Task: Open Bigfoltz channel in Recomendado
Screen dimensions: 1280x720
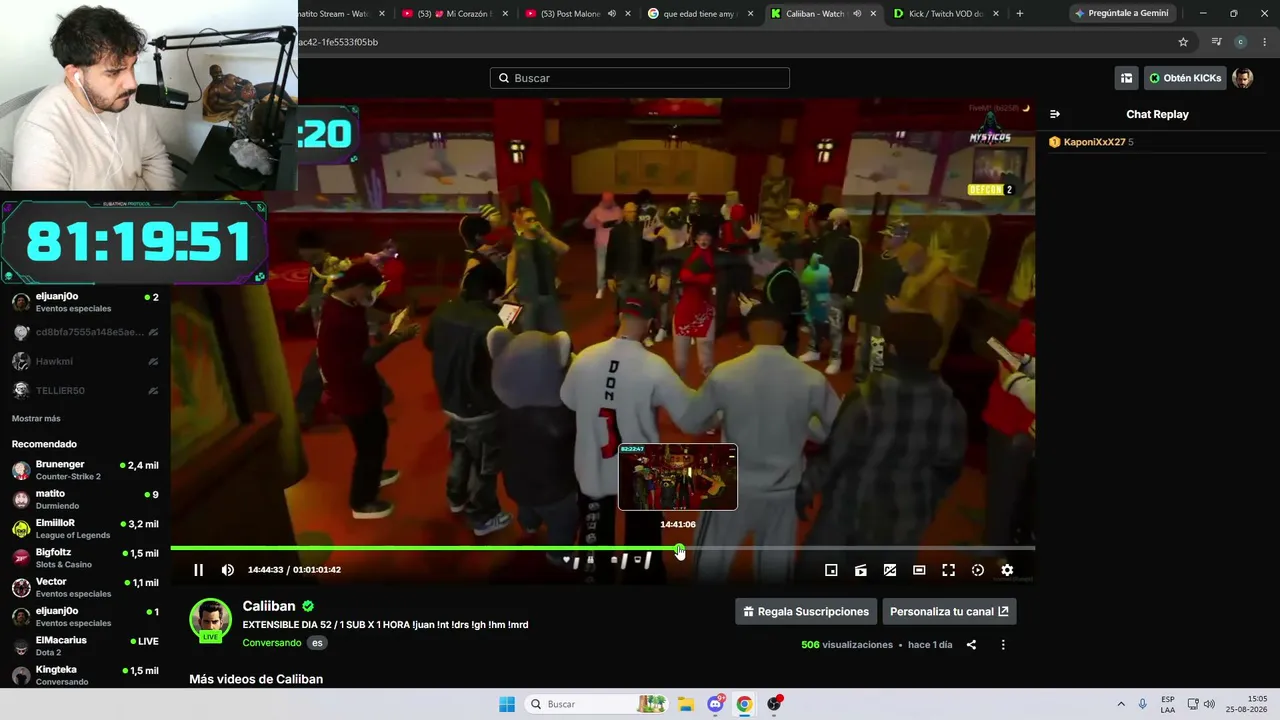Action: 85,558
